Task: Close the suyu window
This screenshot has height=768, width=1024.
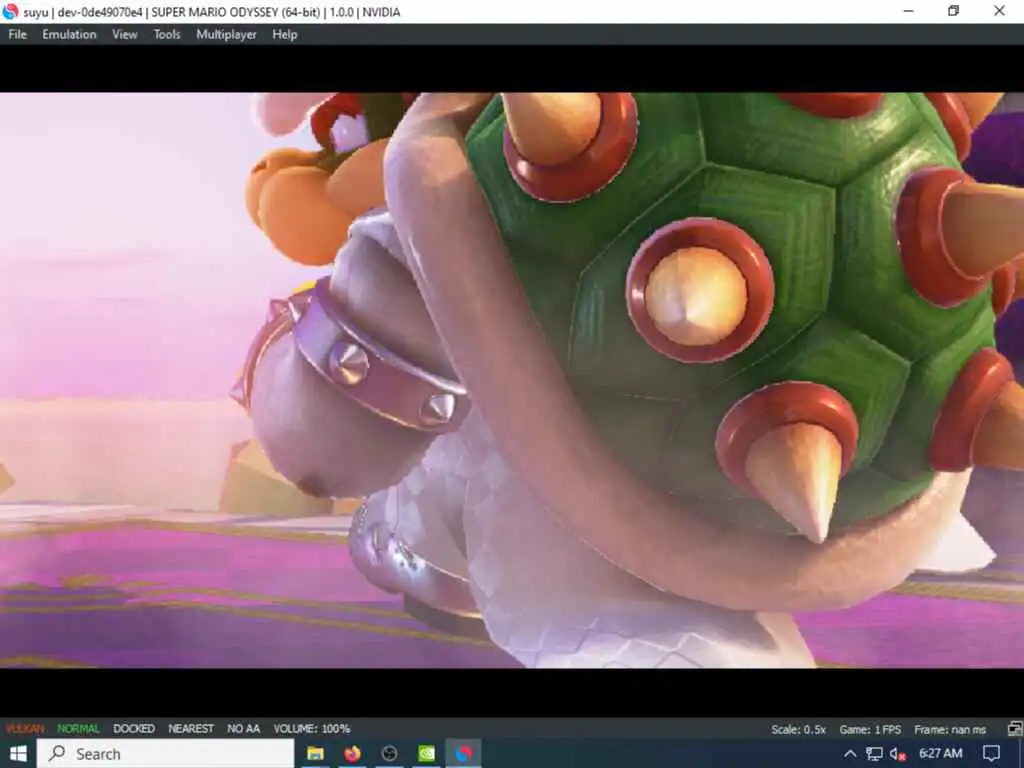Action: [x=999, y=11]
